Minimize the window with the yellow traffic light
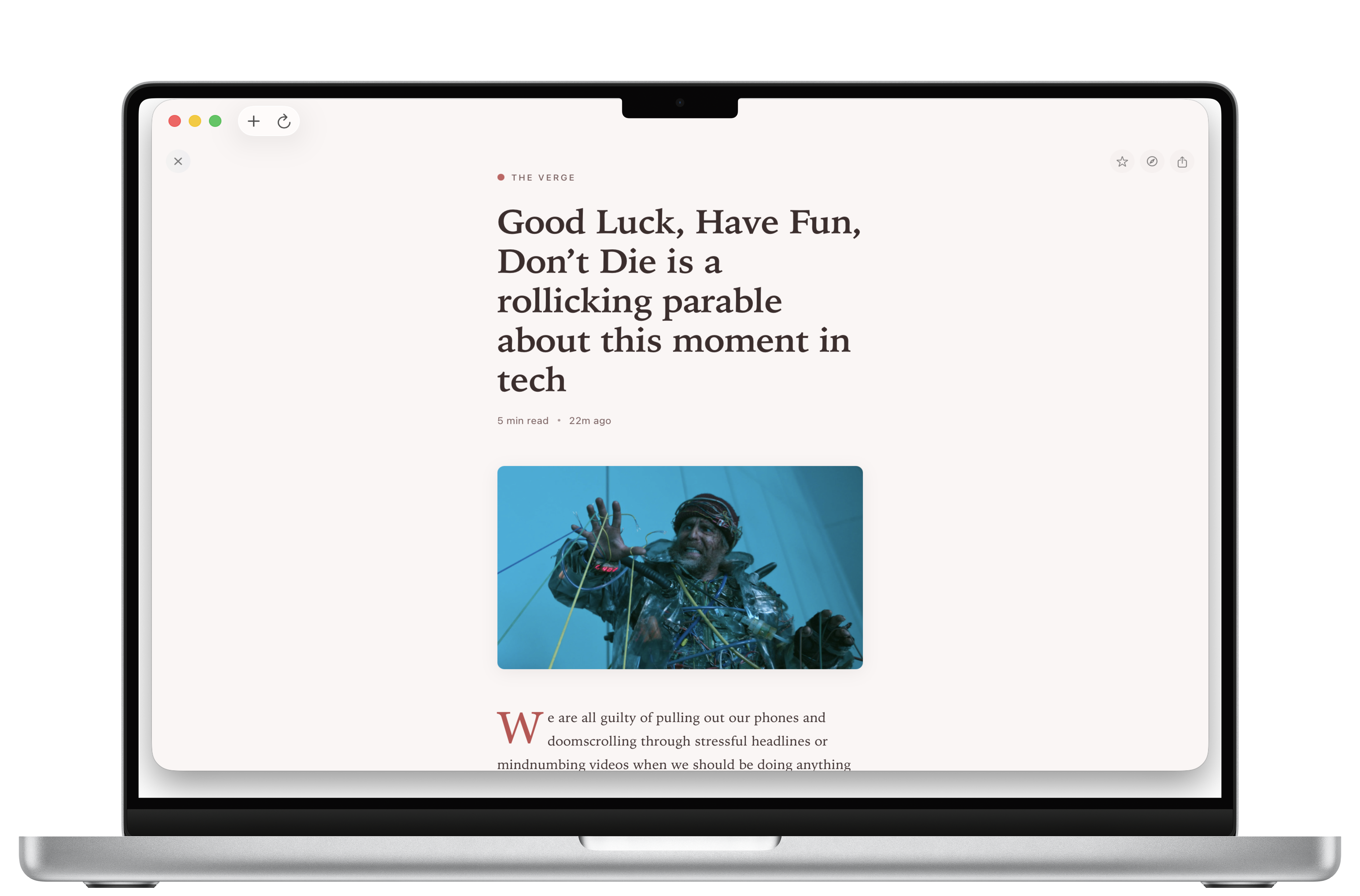The width and height of the screenshot is (1360, 896). click(x=195, y=121)
